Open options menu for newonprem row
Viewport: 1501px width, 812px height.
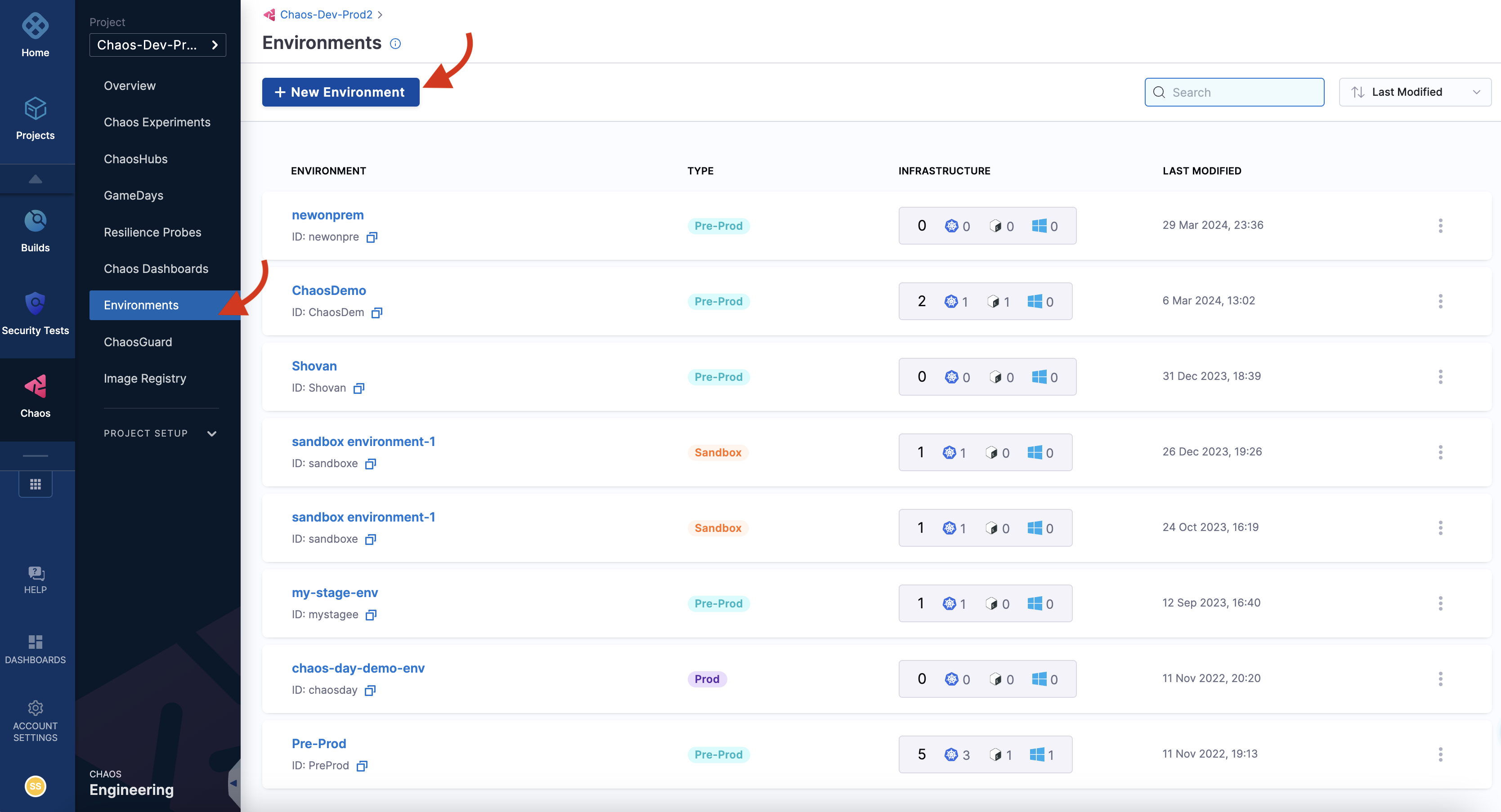coord(1440,225)
